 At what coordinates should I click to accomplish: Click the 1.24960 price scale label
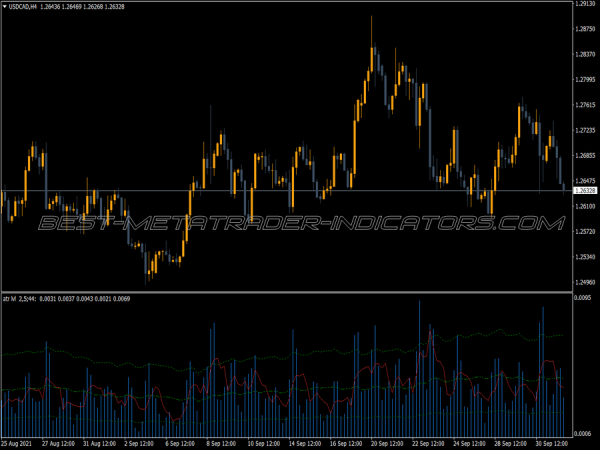[585, 282]
